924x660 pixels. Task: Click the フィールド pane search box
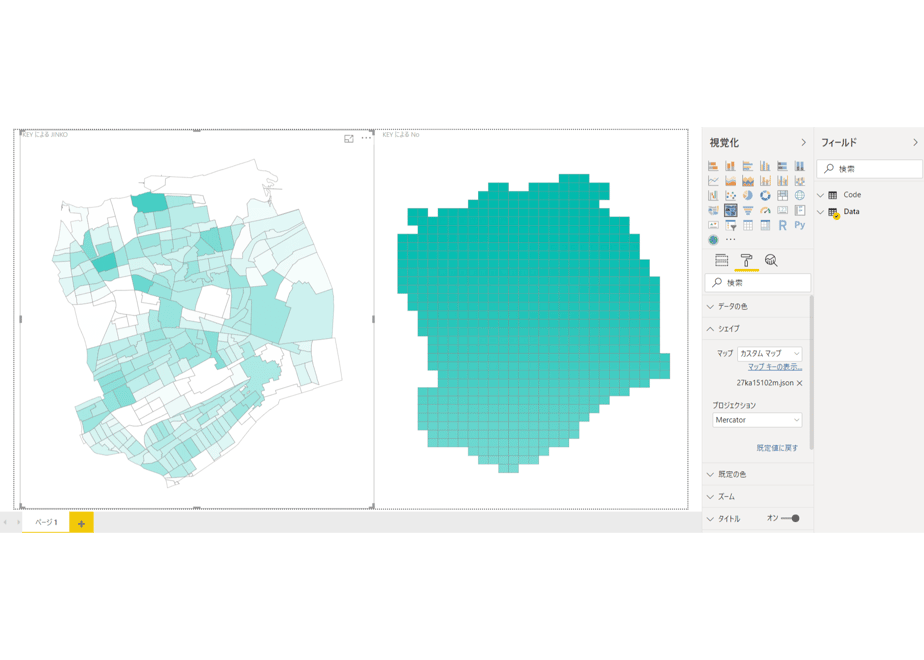(x=869, y=169)
